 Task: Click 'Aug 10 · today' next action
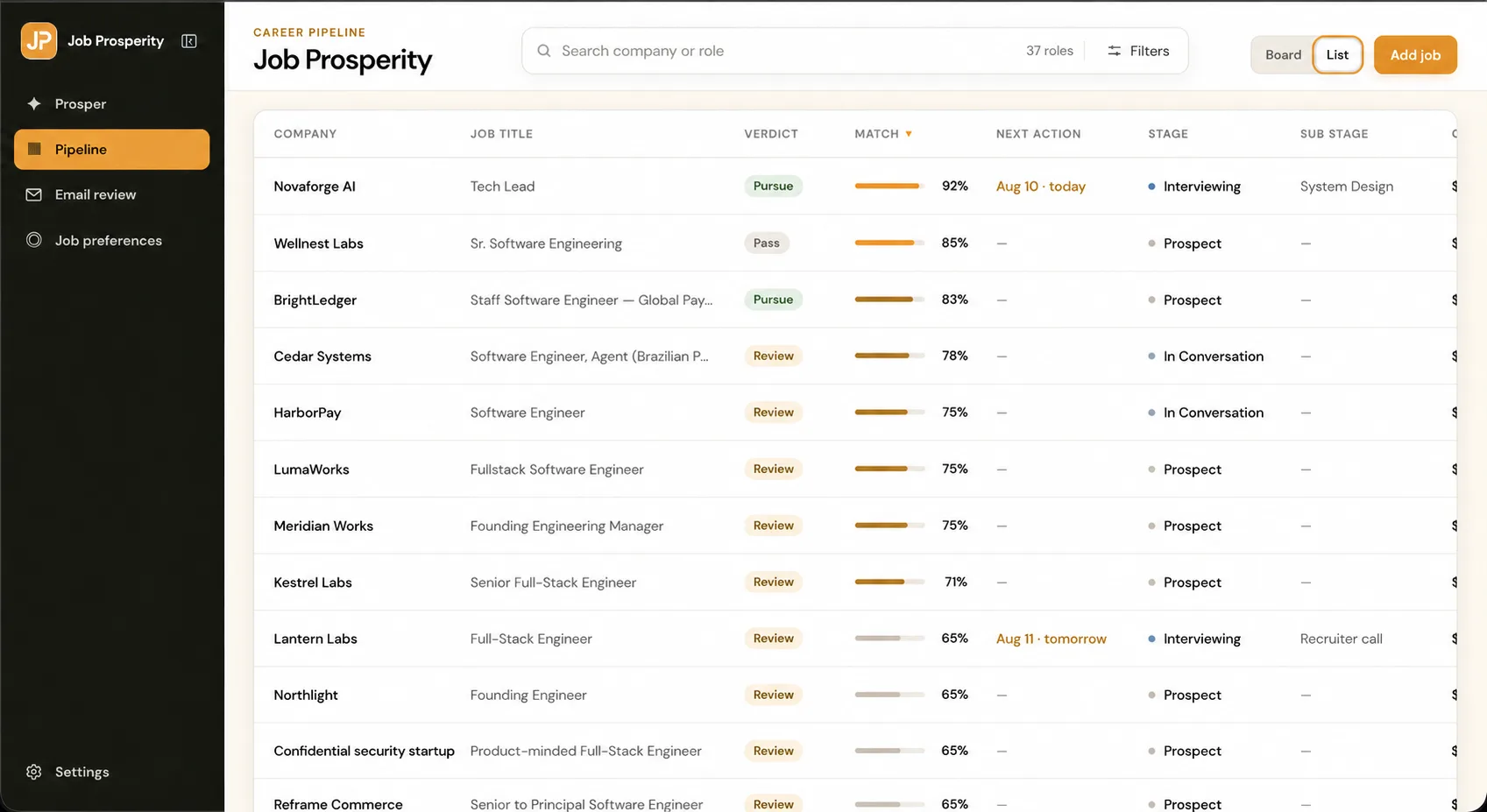click(x=1041, y=187)
